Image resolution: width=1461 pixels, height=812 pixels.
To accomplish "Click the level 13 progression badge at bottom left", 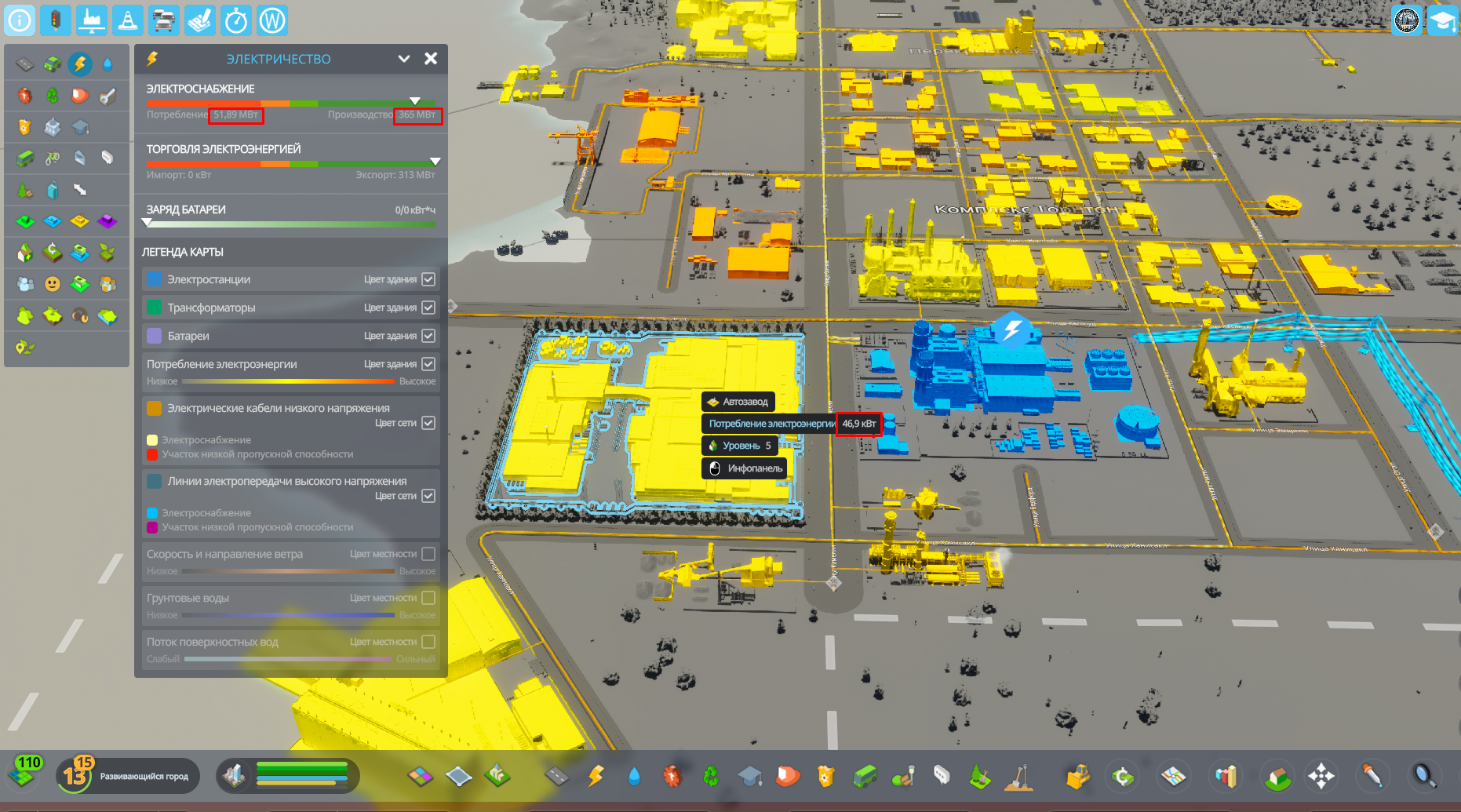I will coord(76,776).
